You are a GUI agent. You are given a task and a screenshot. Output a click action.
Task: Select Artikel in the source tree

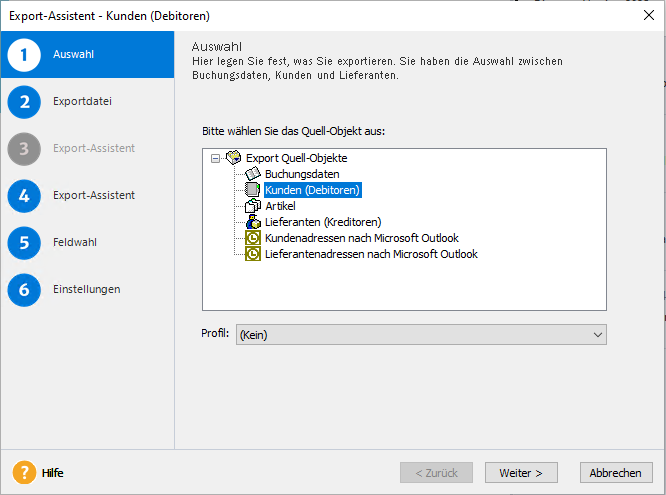[x=280, y=206]
